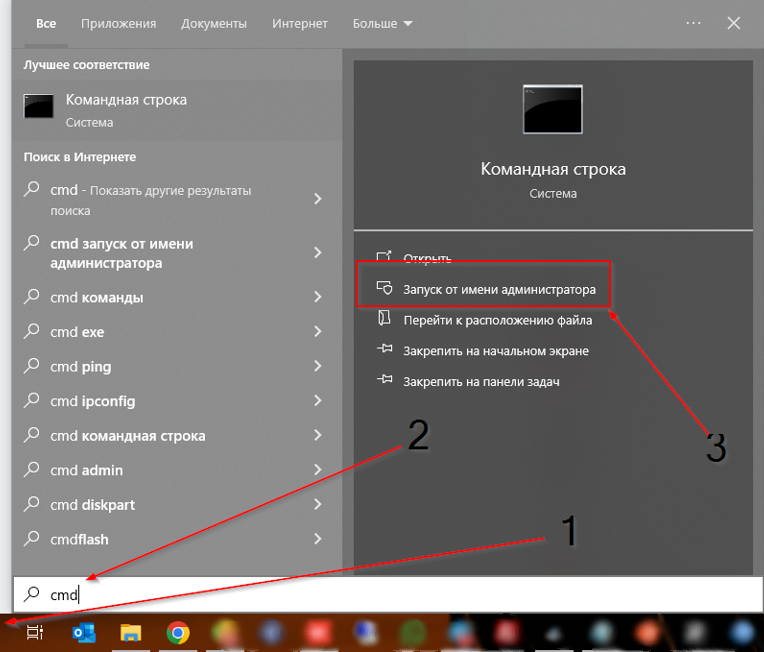Click Закрепить на начальном экране
Image resolution: width=764 pixels, height=652 pixels.
click(x=496, y=351)
